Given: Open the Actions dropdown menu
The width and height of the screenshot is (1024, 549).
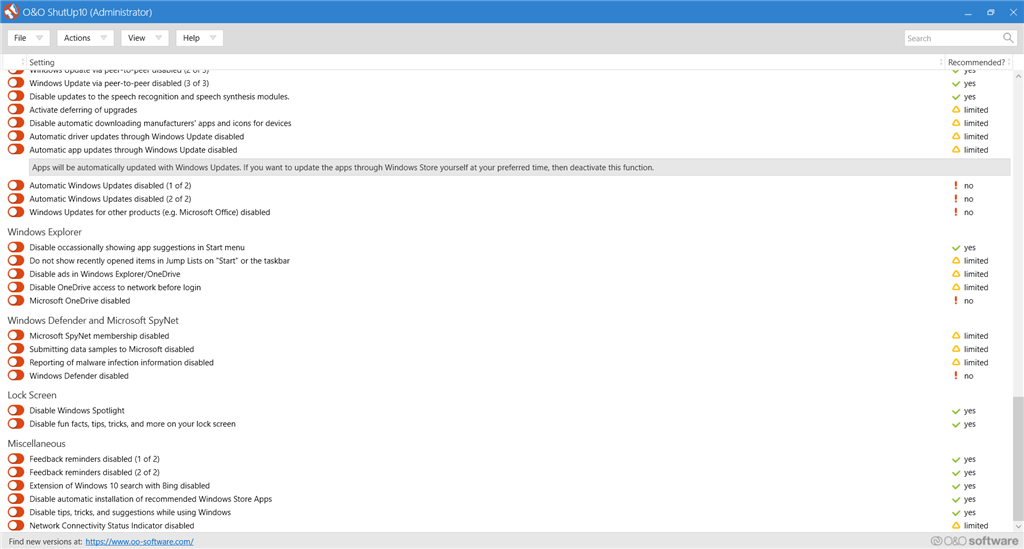Looking at the screenshot, I should click(x=85, y=38).
